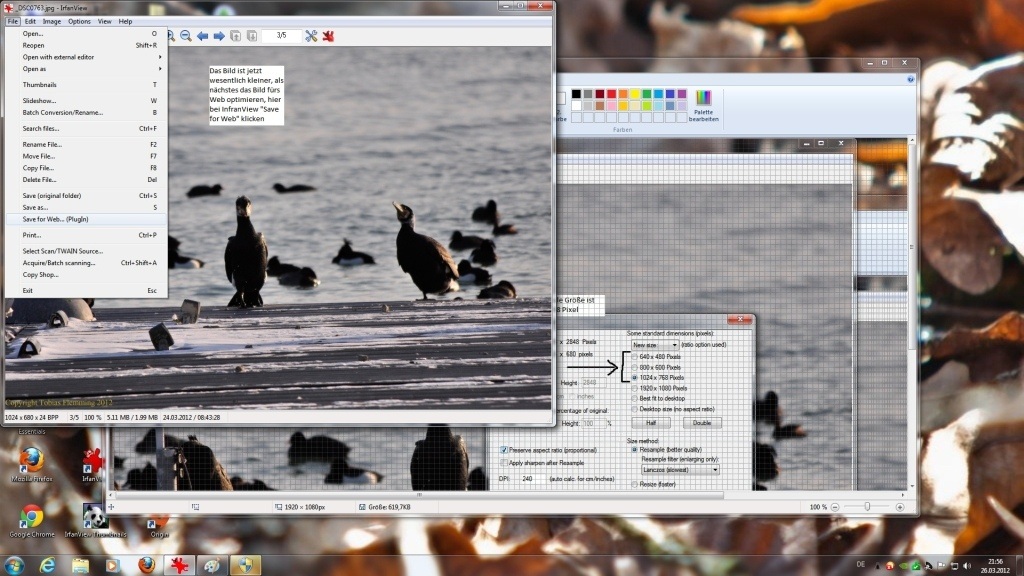Image resolution: width=1024 pixels, height=576 pixels.
Task: Enable Apply sharpen after Resample checkbox
Action: [x=504, y=463]
